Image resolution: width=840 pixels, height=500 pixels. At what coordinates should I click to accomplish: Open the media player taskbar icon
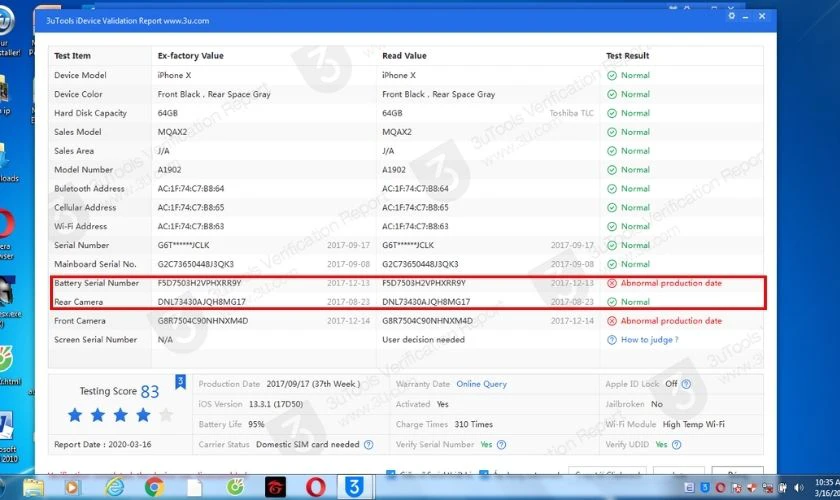pyautogui.click(x=72, y=487)
